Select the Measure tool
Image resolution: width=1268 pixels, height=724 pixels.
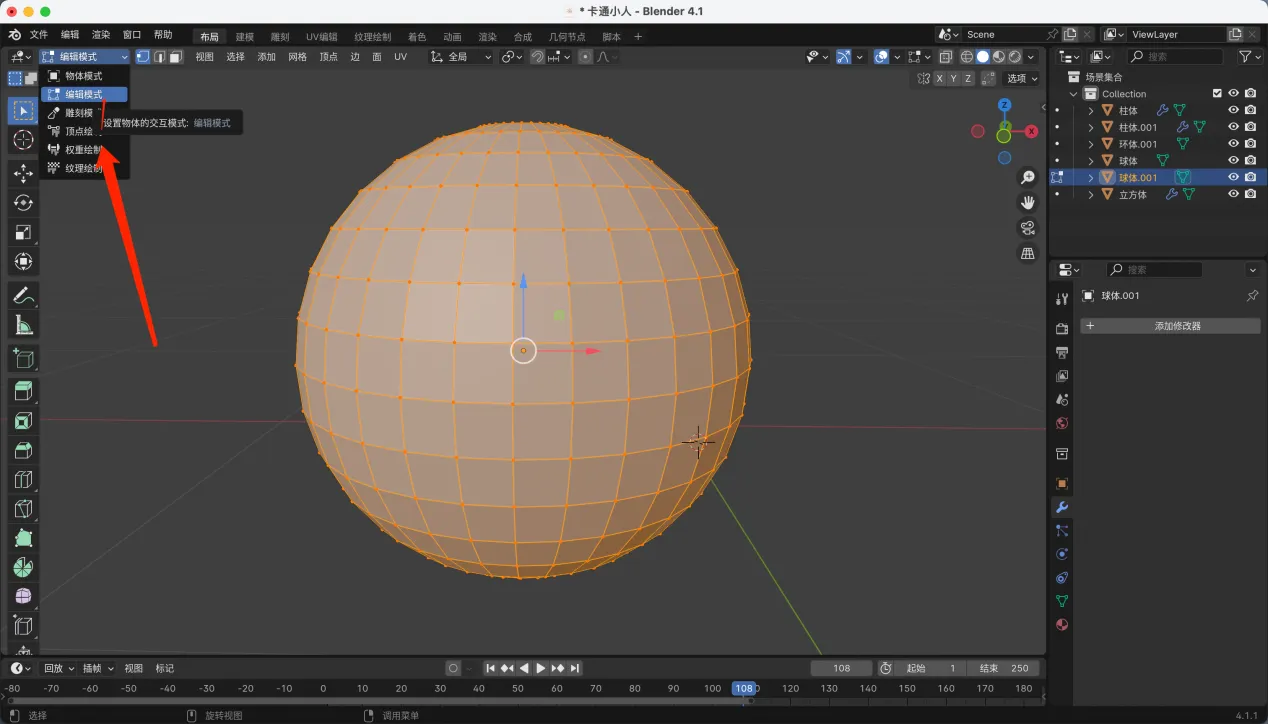(x=23, y=325)
